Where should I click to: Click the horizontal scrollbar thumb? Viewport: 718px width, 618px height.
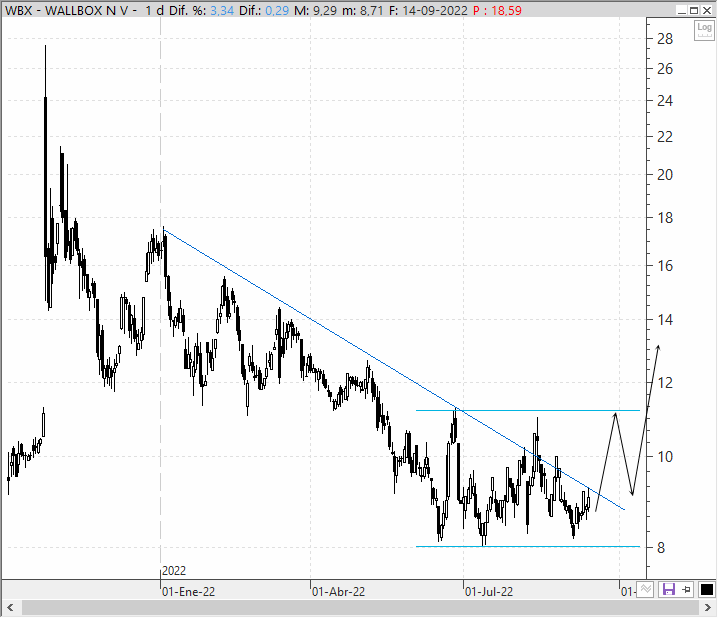[x=361, y=608]
